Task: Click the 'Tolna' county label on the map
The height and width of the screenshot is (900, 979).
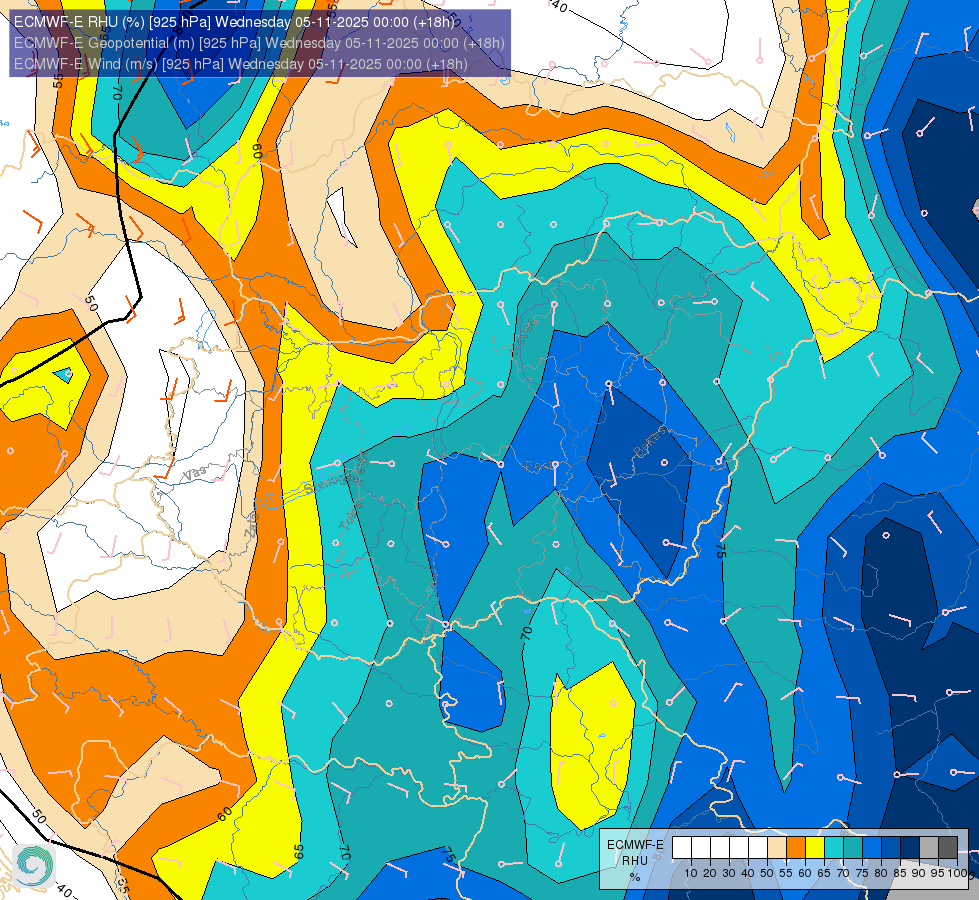Action: (350, 515)
